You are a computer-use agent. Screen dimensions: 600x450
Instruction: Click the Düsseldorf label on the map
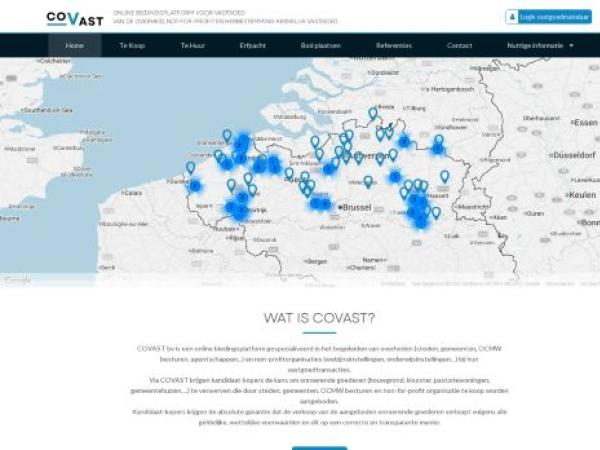(x=574, y=155)
